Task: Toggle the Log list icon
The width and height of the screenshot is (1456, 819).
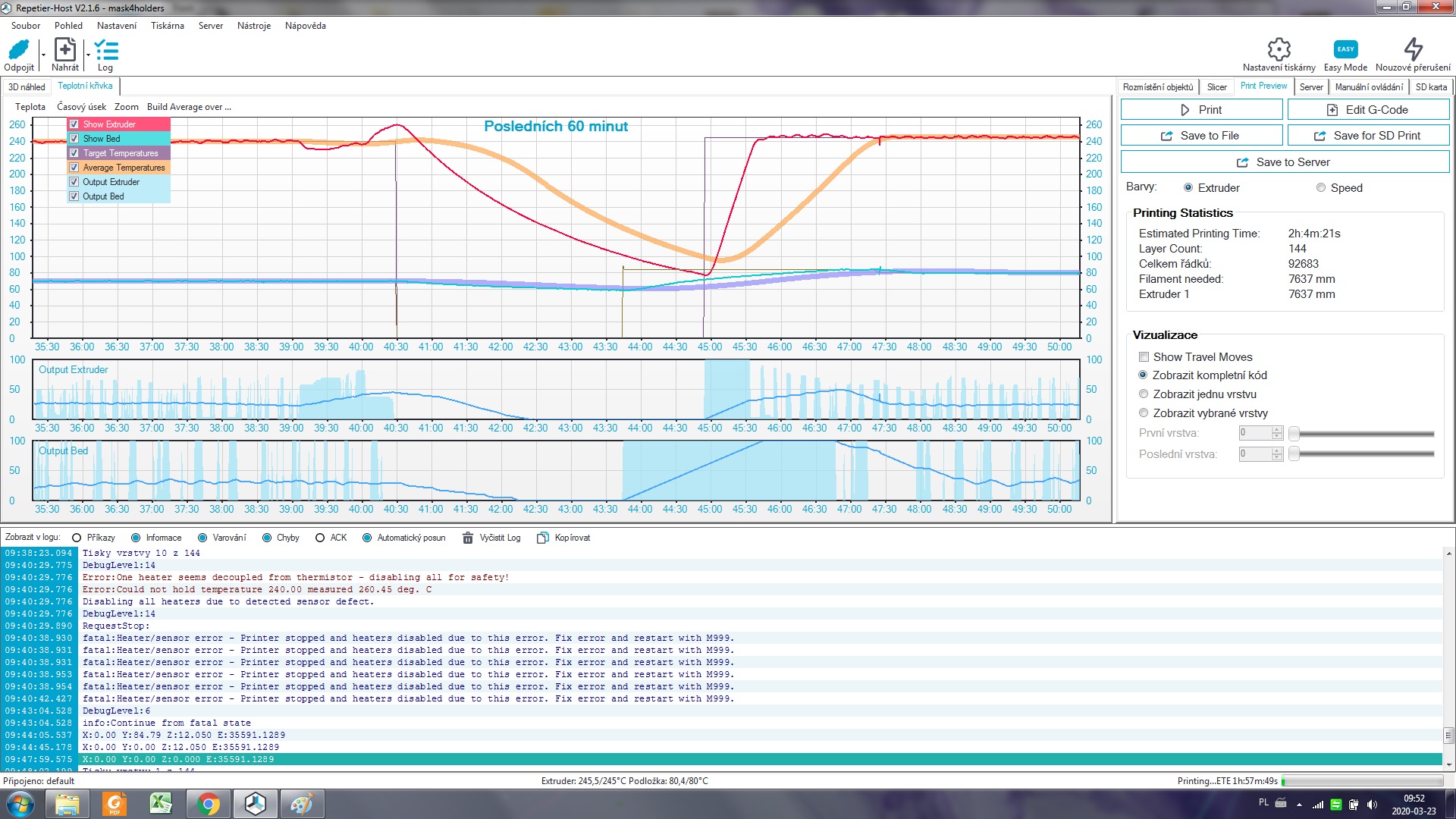Action: (x=105, y=51)
